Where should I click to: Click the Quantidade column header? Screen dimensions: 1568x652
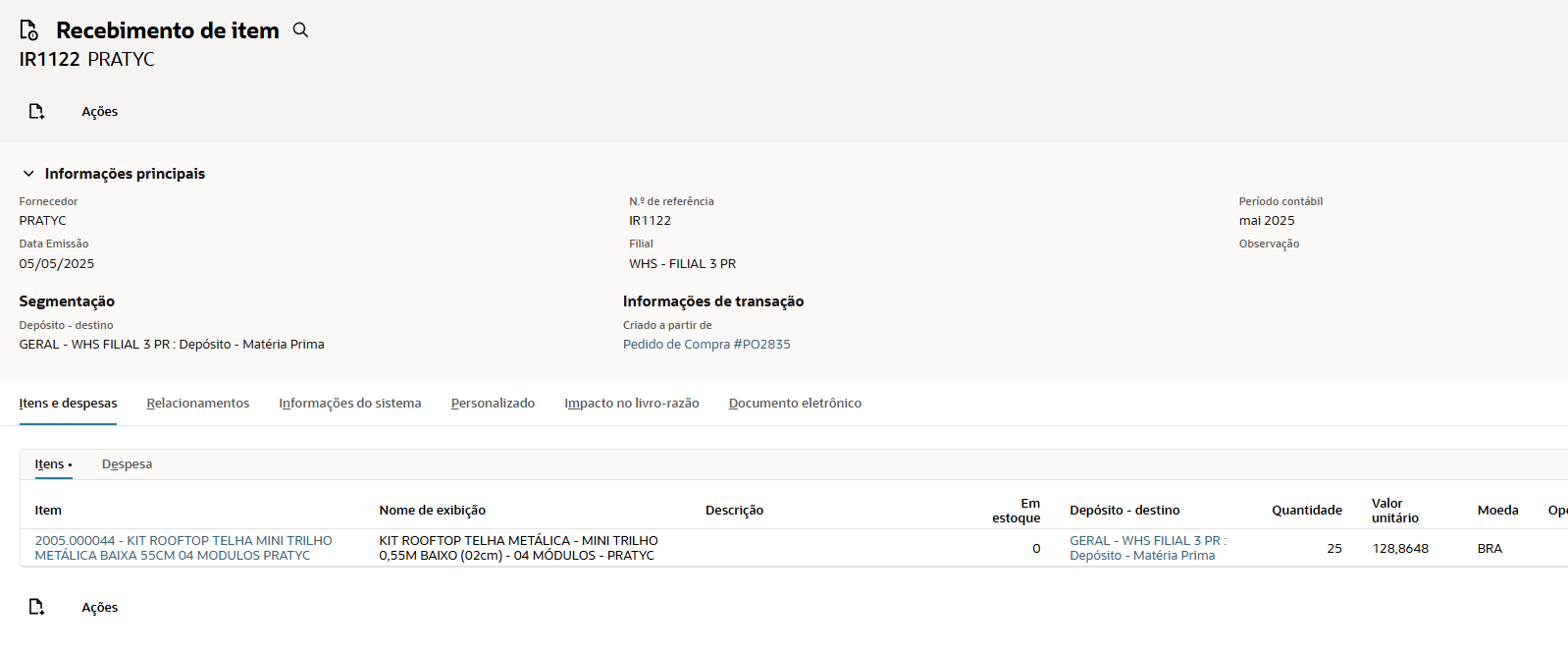pos(1306,511)
